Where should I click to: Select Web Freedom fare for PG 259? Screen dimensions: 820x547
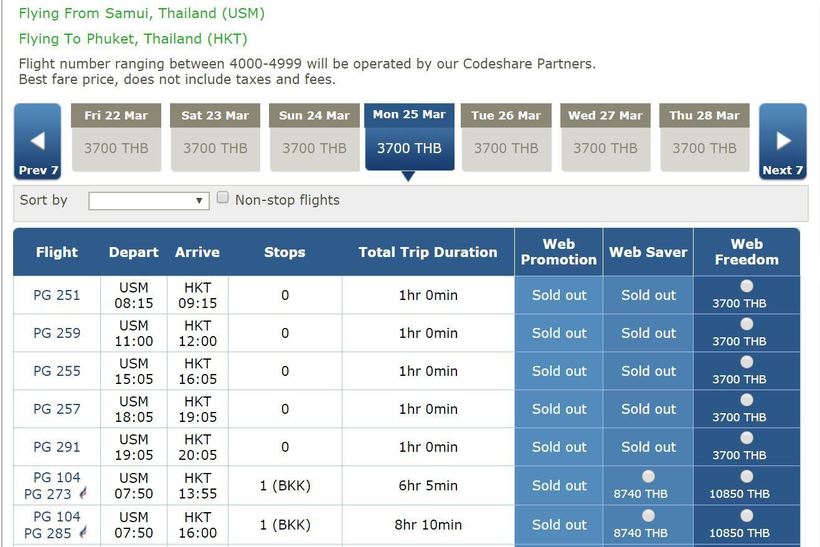[x=746, y=324]
